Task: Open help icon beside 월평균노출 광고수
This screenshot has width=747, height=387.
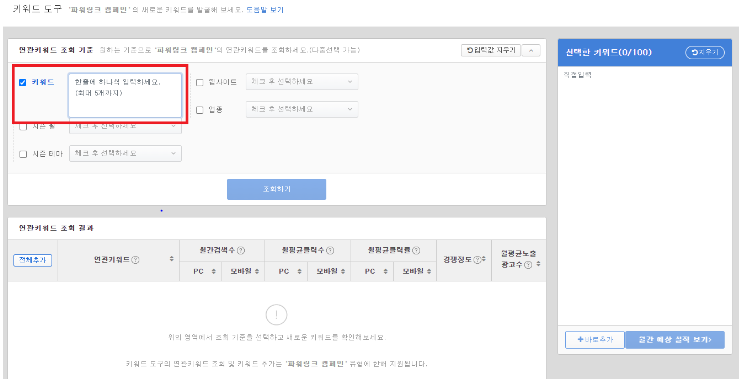Action: [x=528, y=265]
